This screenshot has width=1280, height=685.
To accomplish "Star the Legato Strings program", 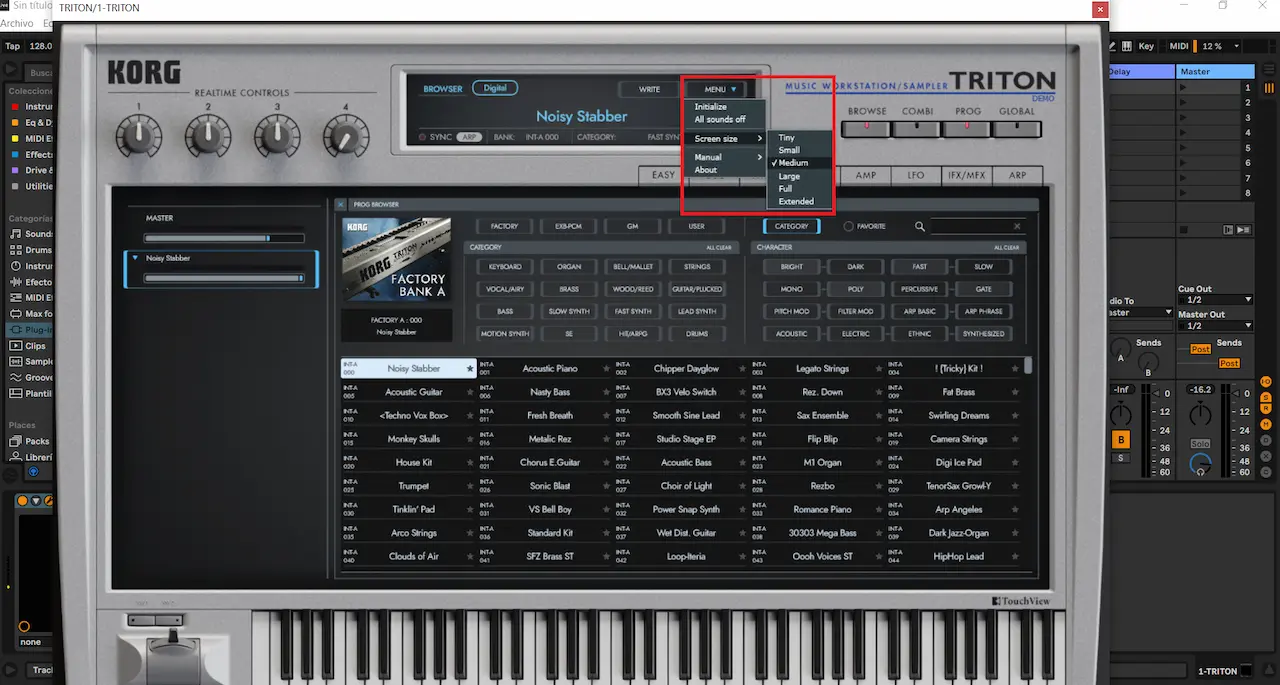I will pos(878,369).
